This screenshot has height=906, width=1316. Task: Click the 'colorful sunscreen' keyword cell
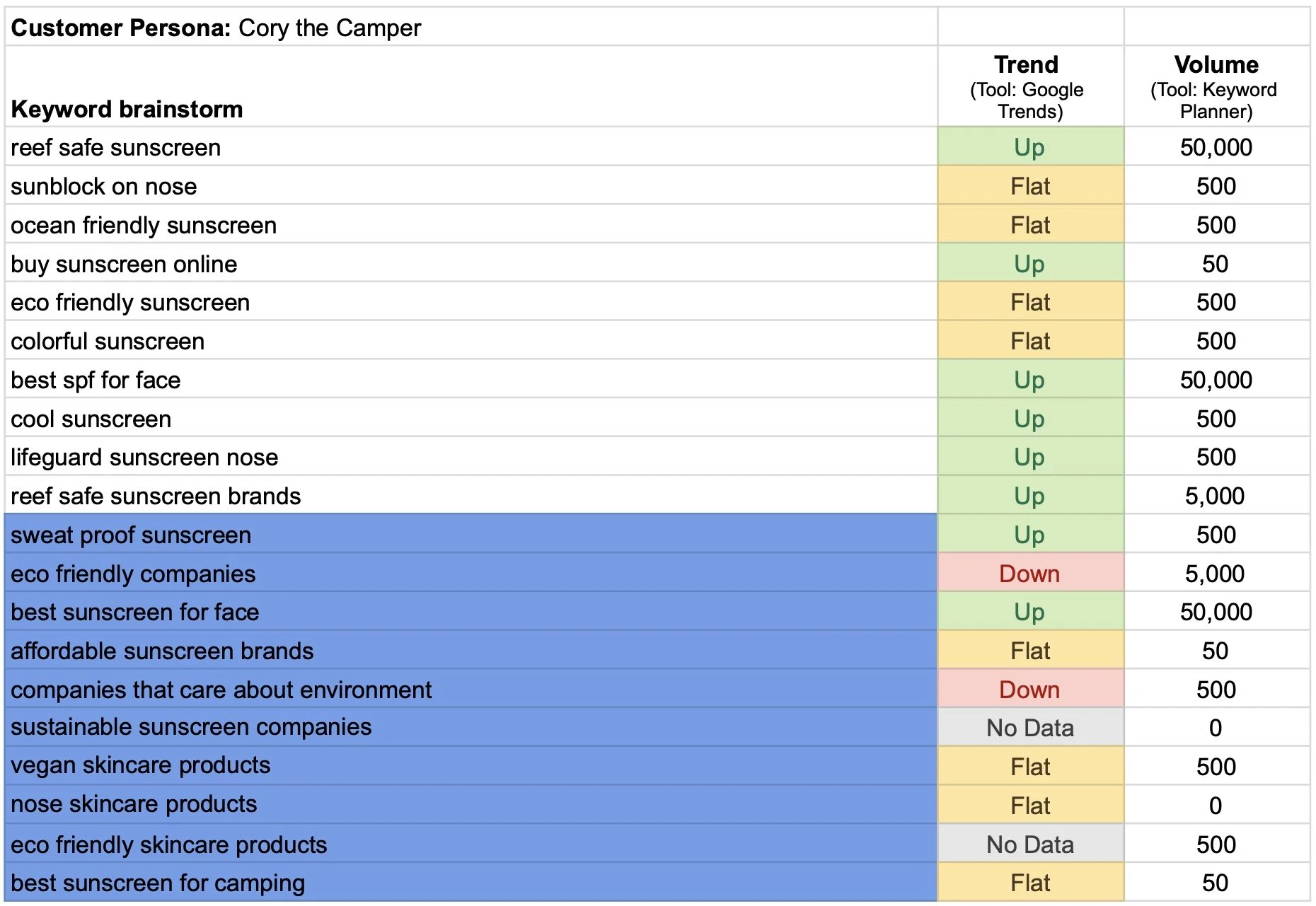click(471, 341)
